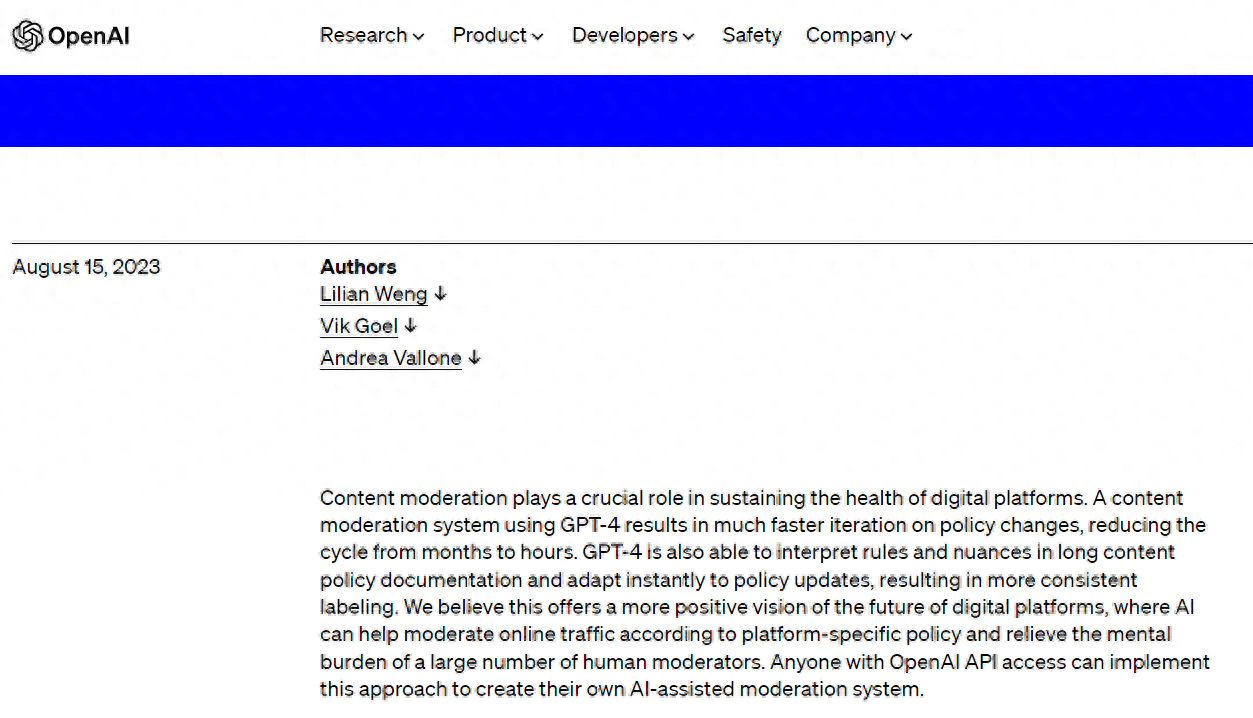
Task: Click the down arrow next to Vik Goel
Action: (x=411, y=326)
